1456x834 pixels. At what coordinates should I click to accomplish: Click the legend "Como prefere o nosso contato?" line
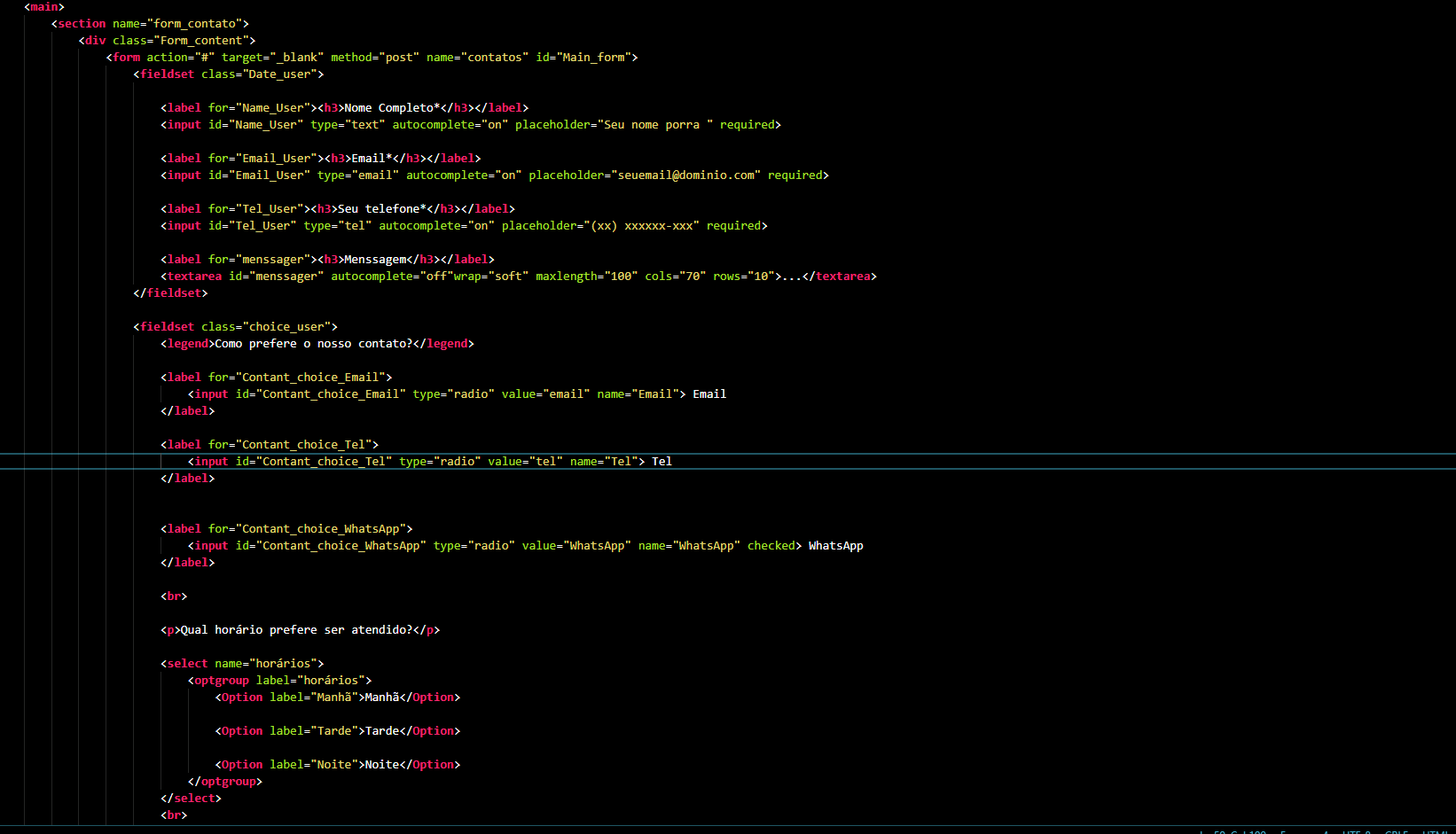pyautogui.click(x=317, y=344)
